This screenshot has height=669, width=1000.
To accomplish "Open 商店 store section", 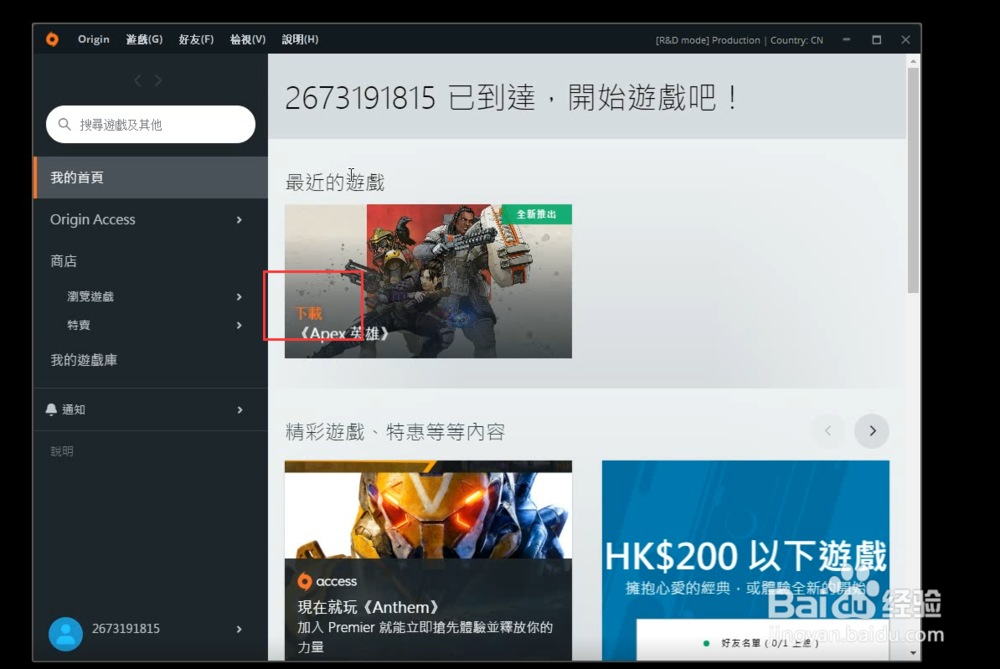I will point(63,261).
